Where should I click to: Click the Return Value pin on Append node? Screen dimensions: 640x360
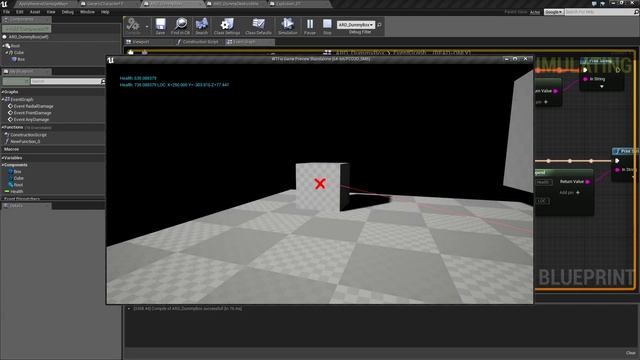[588, 182]
